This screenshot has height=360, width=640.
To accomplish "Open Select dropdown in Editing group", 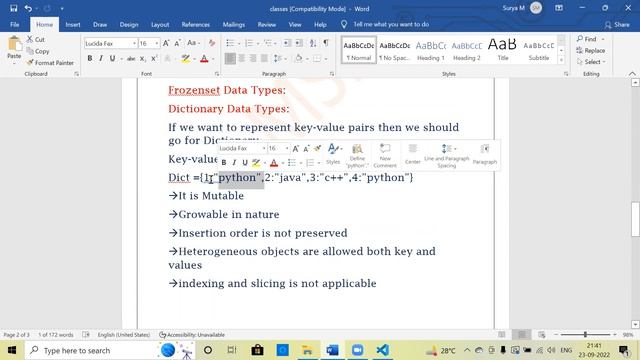I will [592, 62].
